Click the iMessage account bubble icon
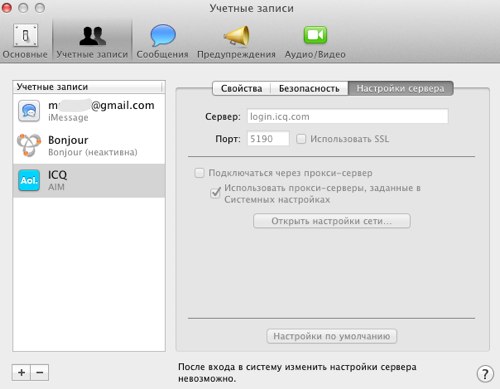 point(29,111)
